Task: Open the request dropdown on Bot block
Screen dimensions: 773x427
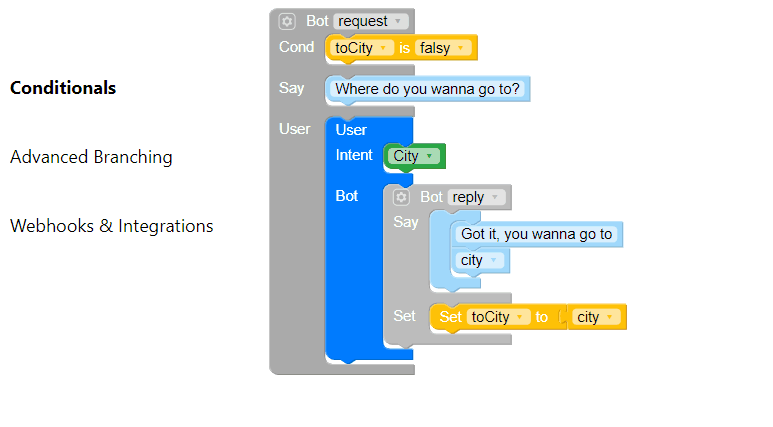Action: coord(371,21)
